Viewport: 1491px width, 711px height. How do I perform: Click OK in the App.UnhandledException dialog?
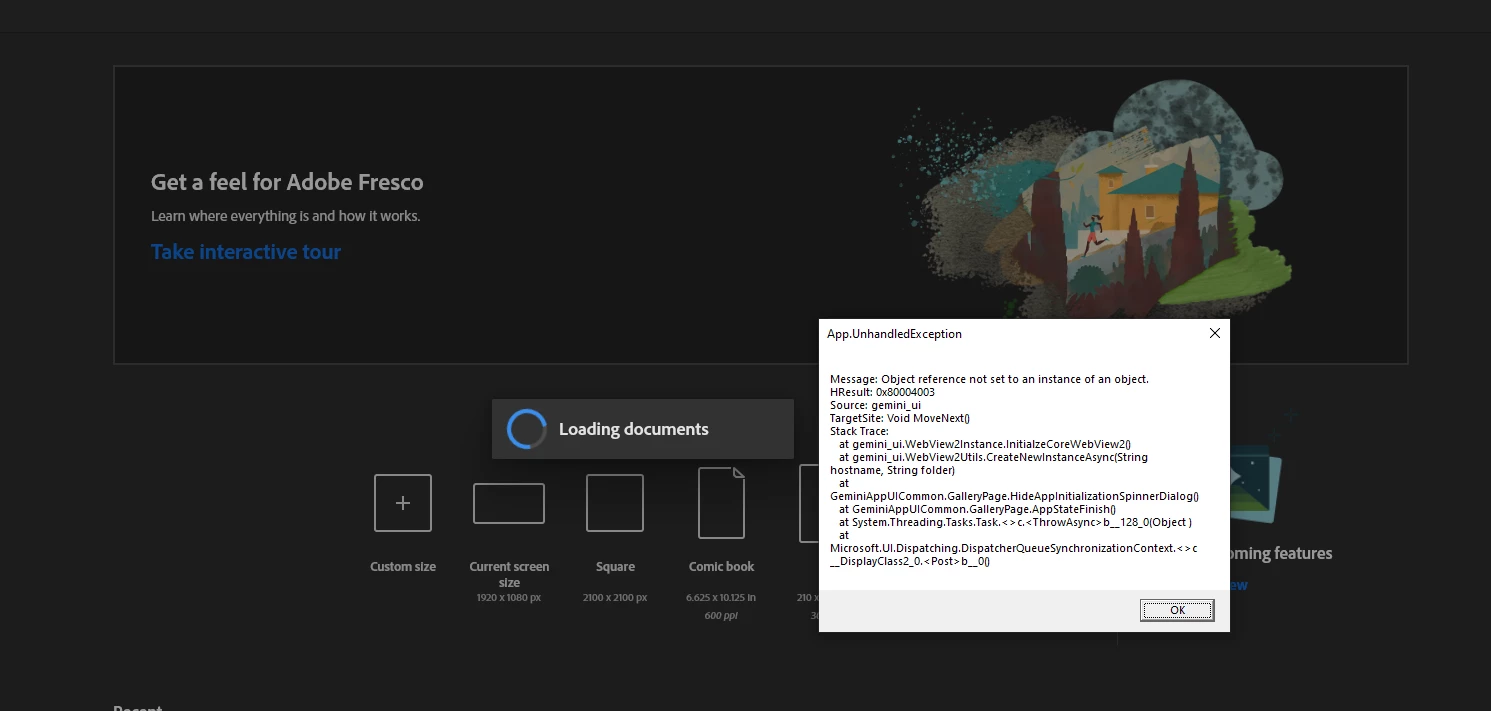point(1177,610)
